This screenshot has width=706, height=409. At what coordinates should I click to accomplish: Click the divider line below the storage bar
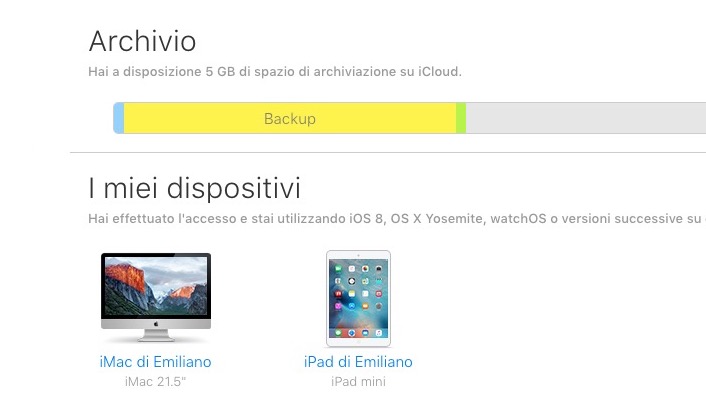pyautogui.click(x=388, y=152)
